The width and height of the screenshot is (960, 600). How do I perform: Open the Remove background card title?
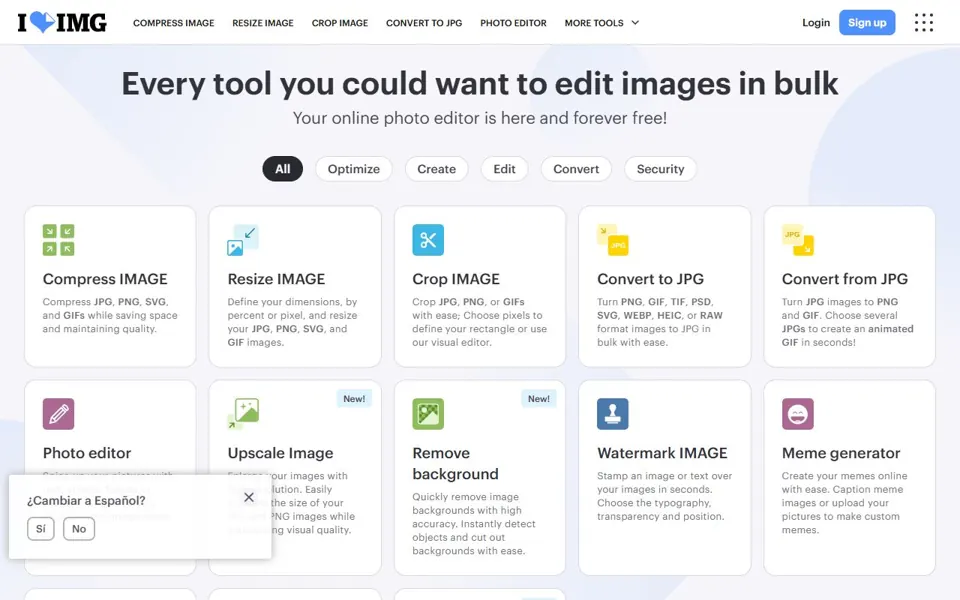[456, 463]
